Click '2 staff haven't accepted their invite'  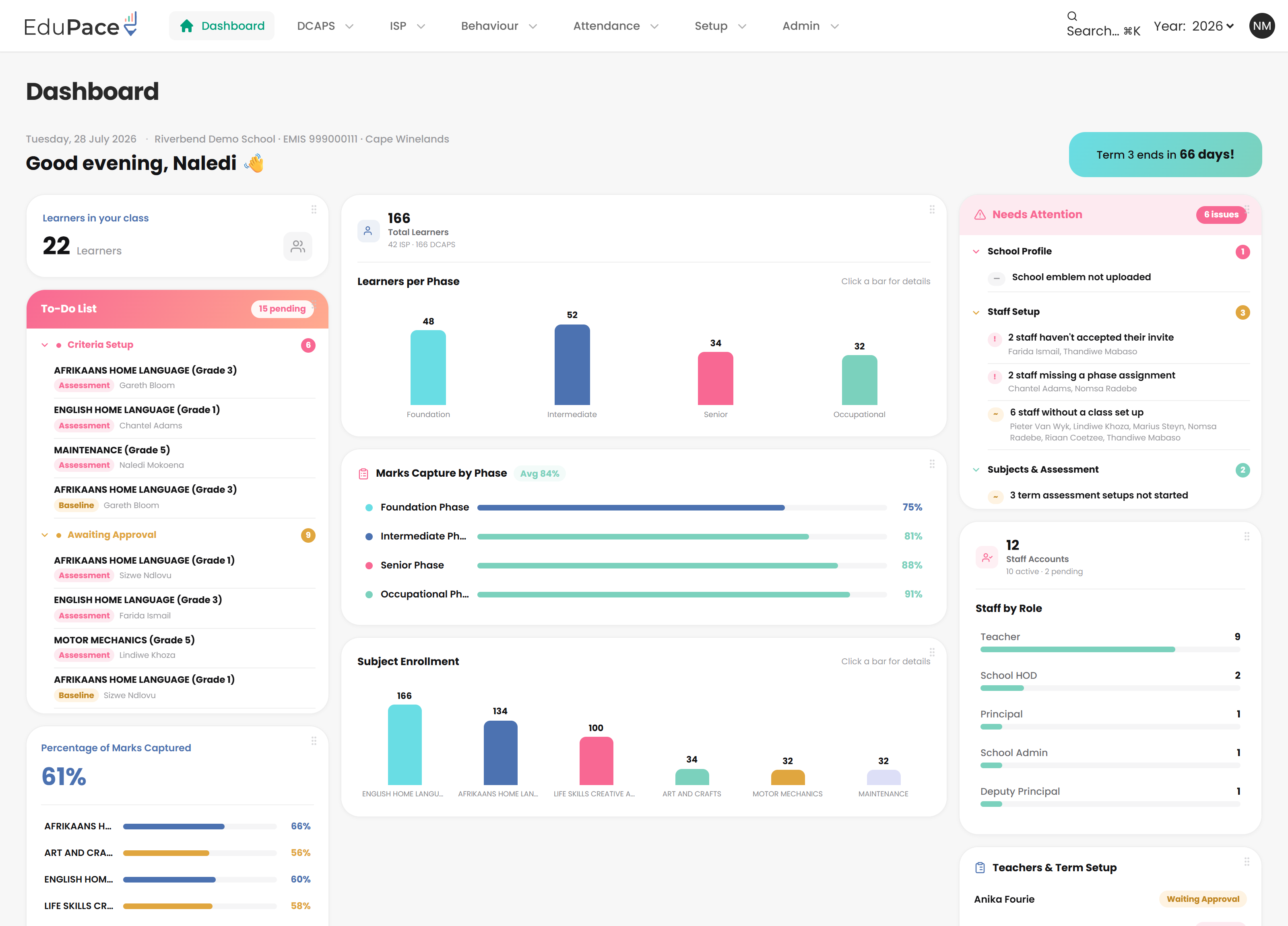1090,337
